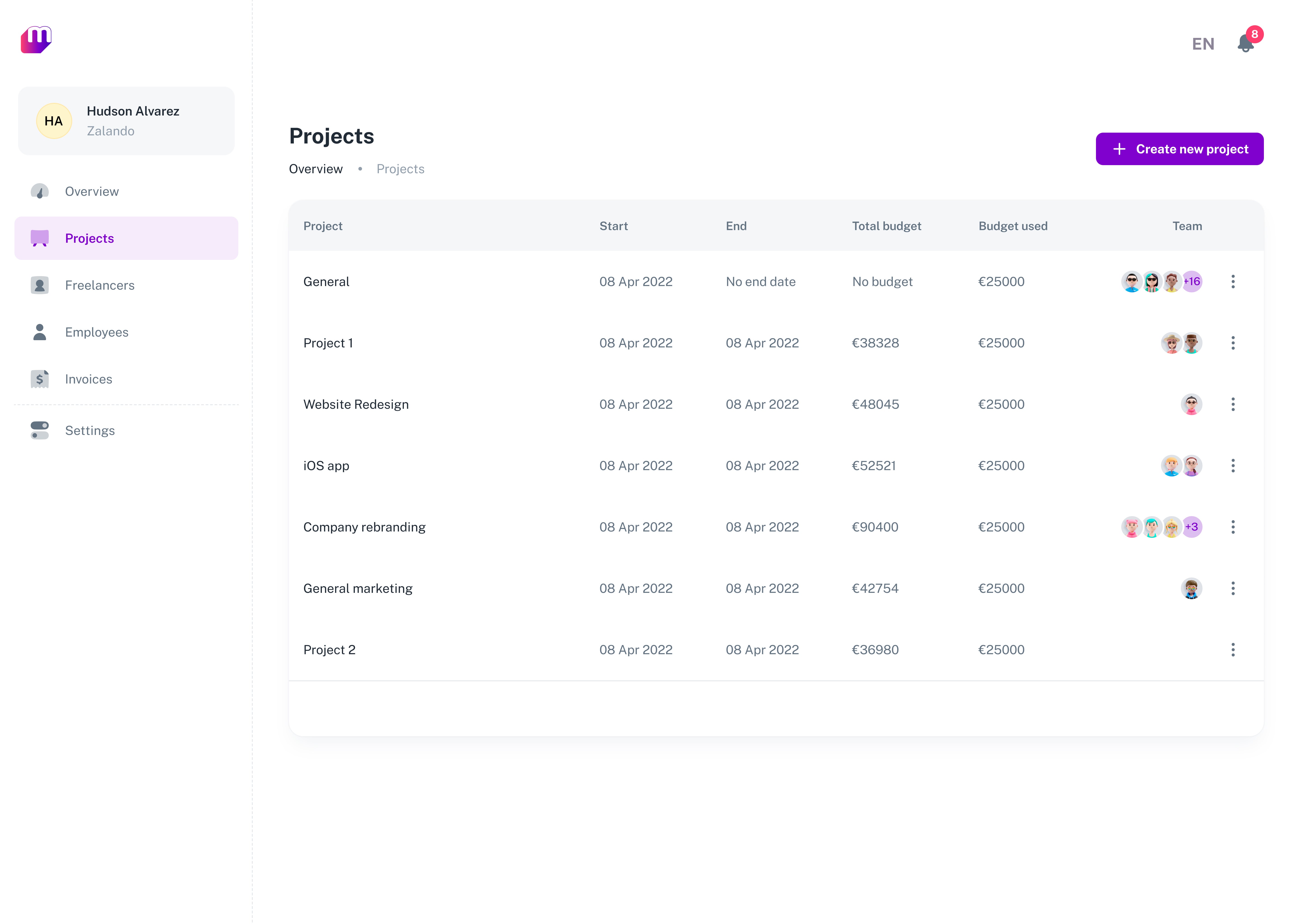Click the HA avatar circle
This screenshot has height=924, width=1300.
[x=53, y=121]
